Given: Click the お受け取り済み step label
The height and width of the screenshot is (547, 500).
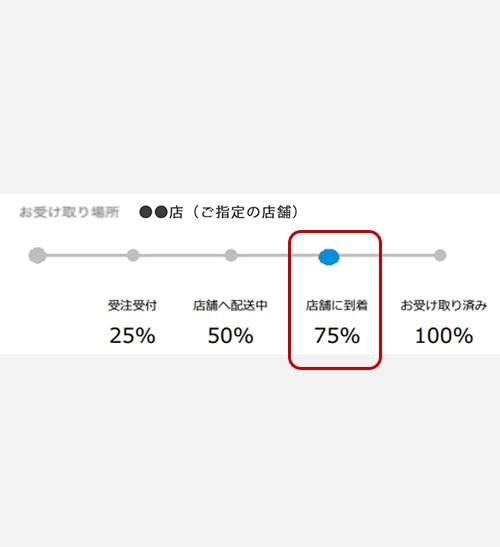Looking at the screenshot, I should [443, 305].
